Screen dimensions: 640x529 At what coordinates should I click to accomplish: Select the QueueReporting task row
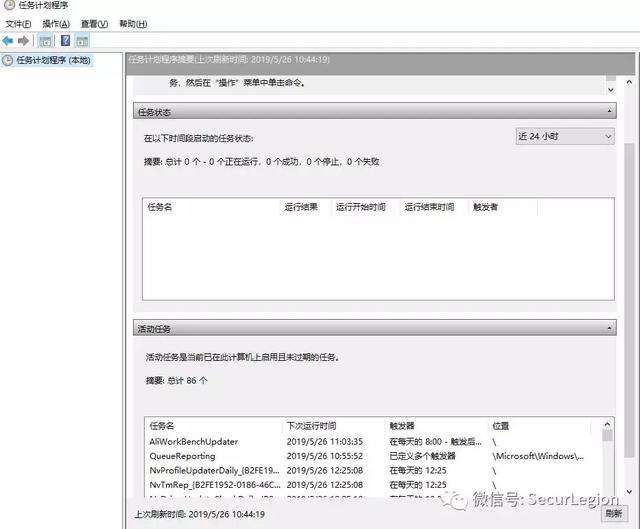(x=373, y=456)
